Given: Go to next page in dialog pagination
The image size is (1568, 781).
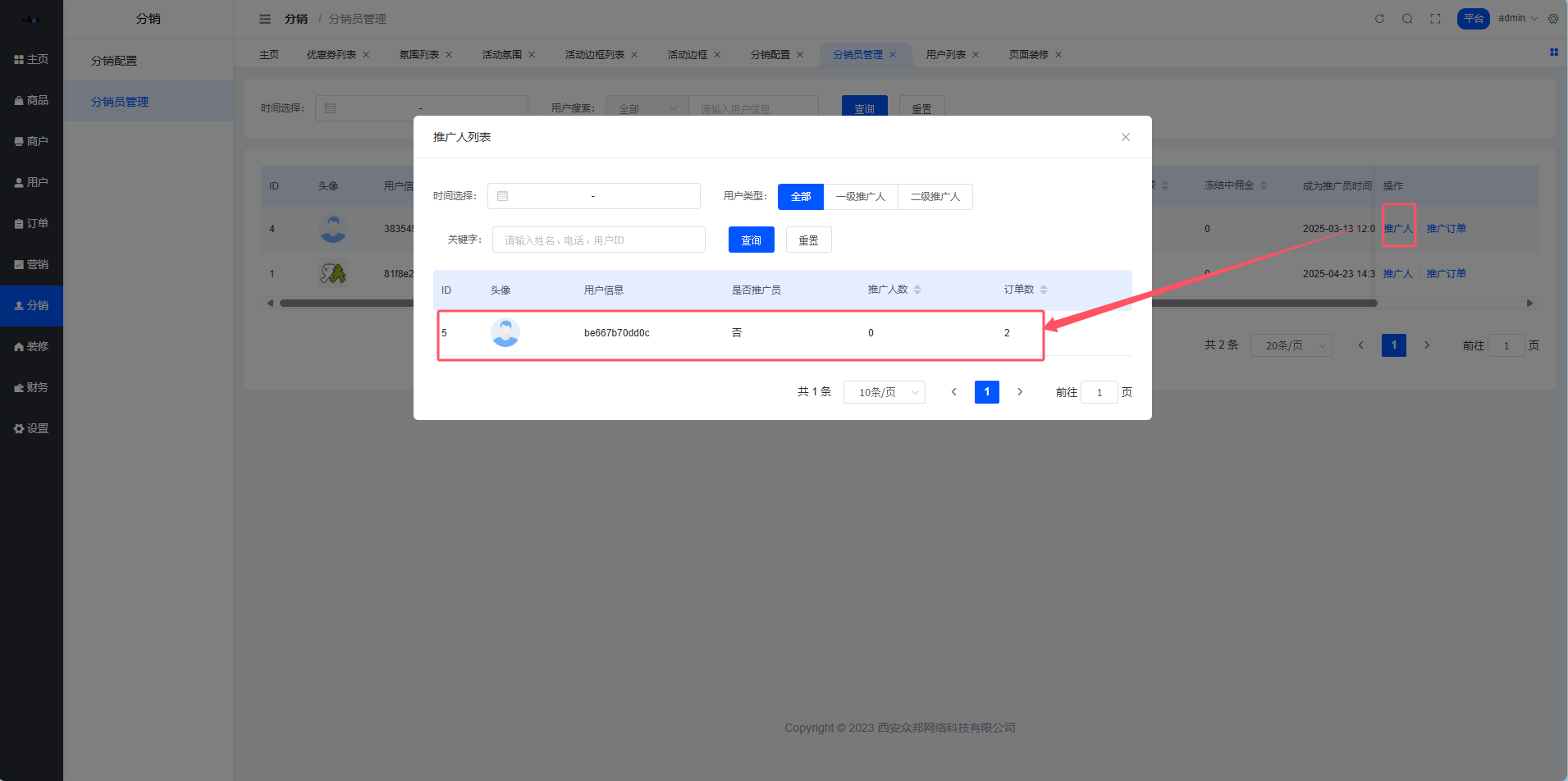Looking at the screenshot, I should pyautogui.click(x=1020, y=392).
